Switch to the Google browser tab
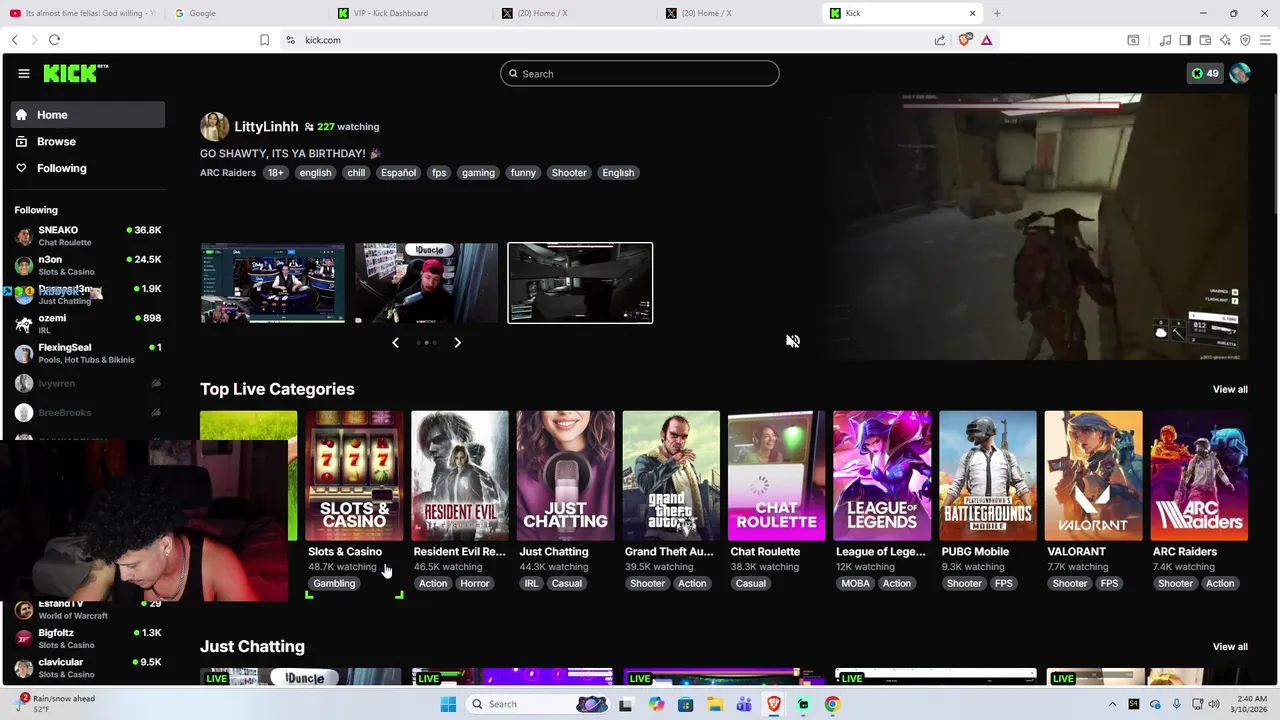Image resolution: width=1280 pixels, height=720 pixels. click(245, 13)
